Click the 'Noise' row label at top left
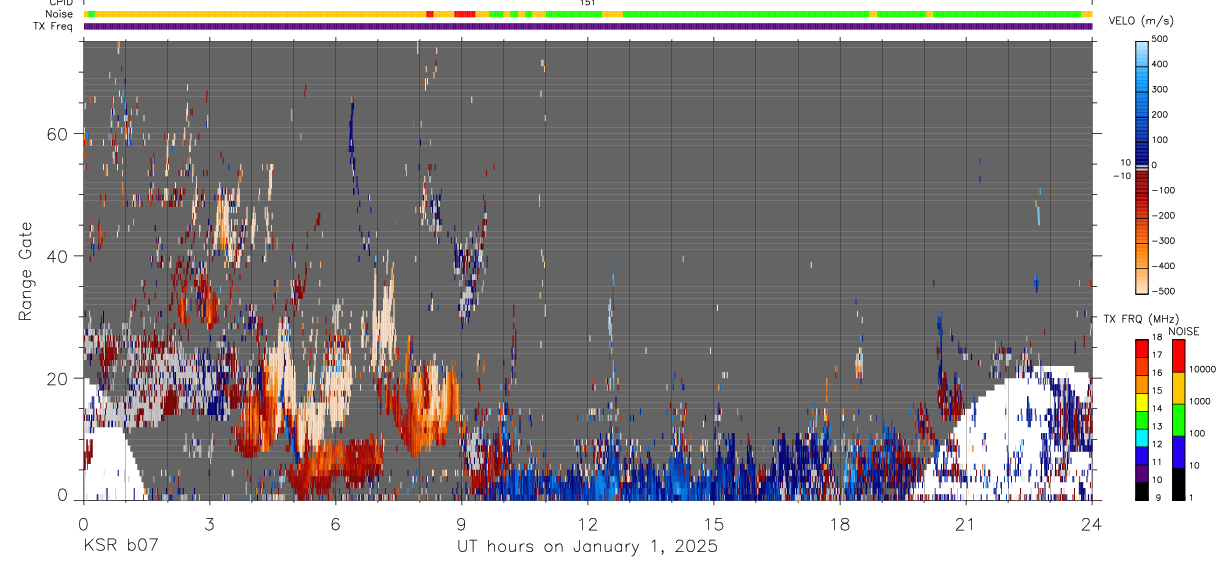The height and width of the screenshot is (567, 1228). tap(59, 14)
